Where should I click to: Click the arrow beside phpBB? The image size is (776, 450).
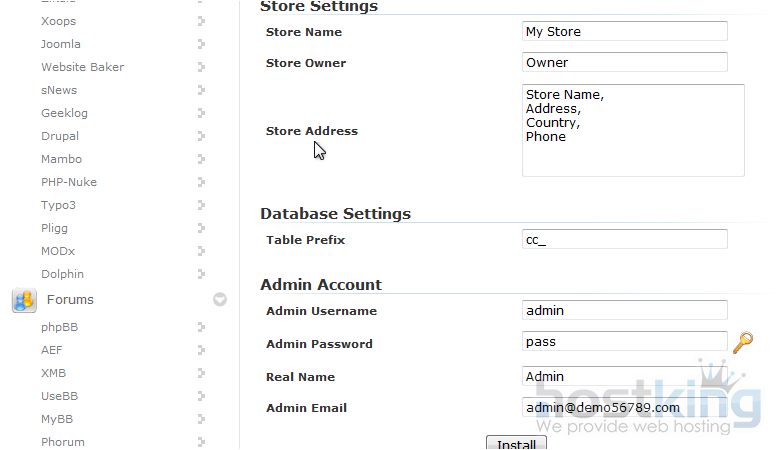(x=202, y=327)
